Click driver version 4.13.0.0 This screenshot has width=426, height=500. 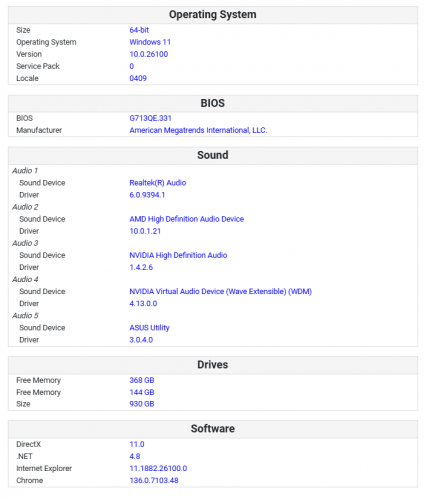(143, 303)
